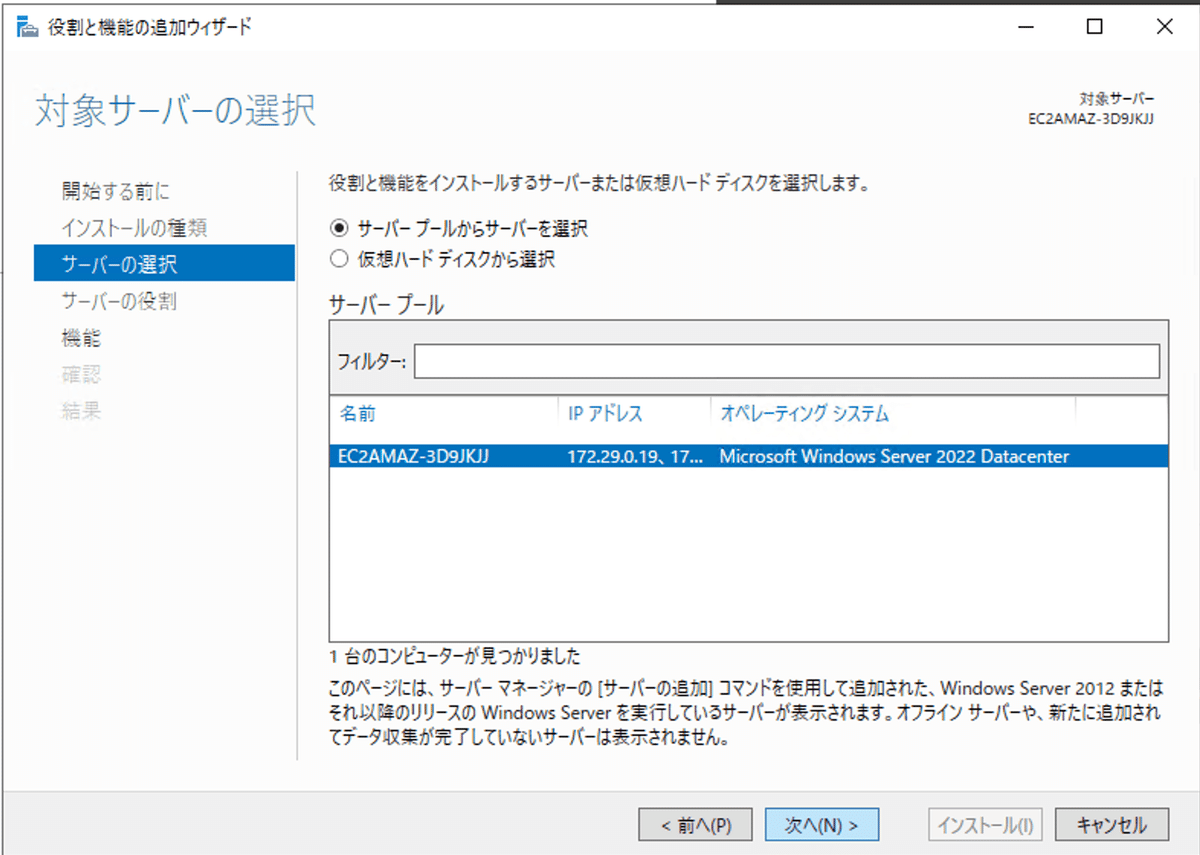Image resolution: width=1200 pixels, height=855 pixels.
Task: Click the wizard icon in the title bar
Action: (x=28, y=27)
